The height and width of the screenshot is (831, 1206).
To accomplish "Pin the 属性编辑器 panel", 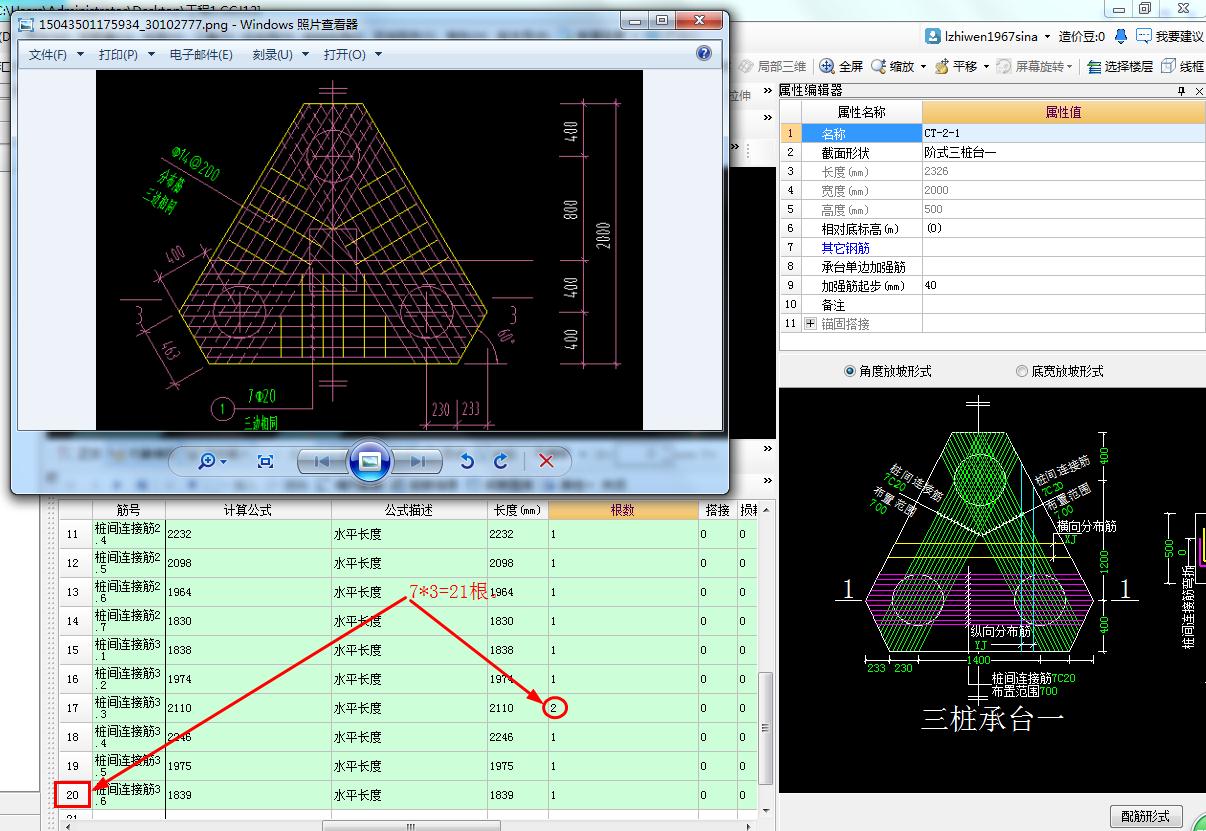I will point(1181,90).
